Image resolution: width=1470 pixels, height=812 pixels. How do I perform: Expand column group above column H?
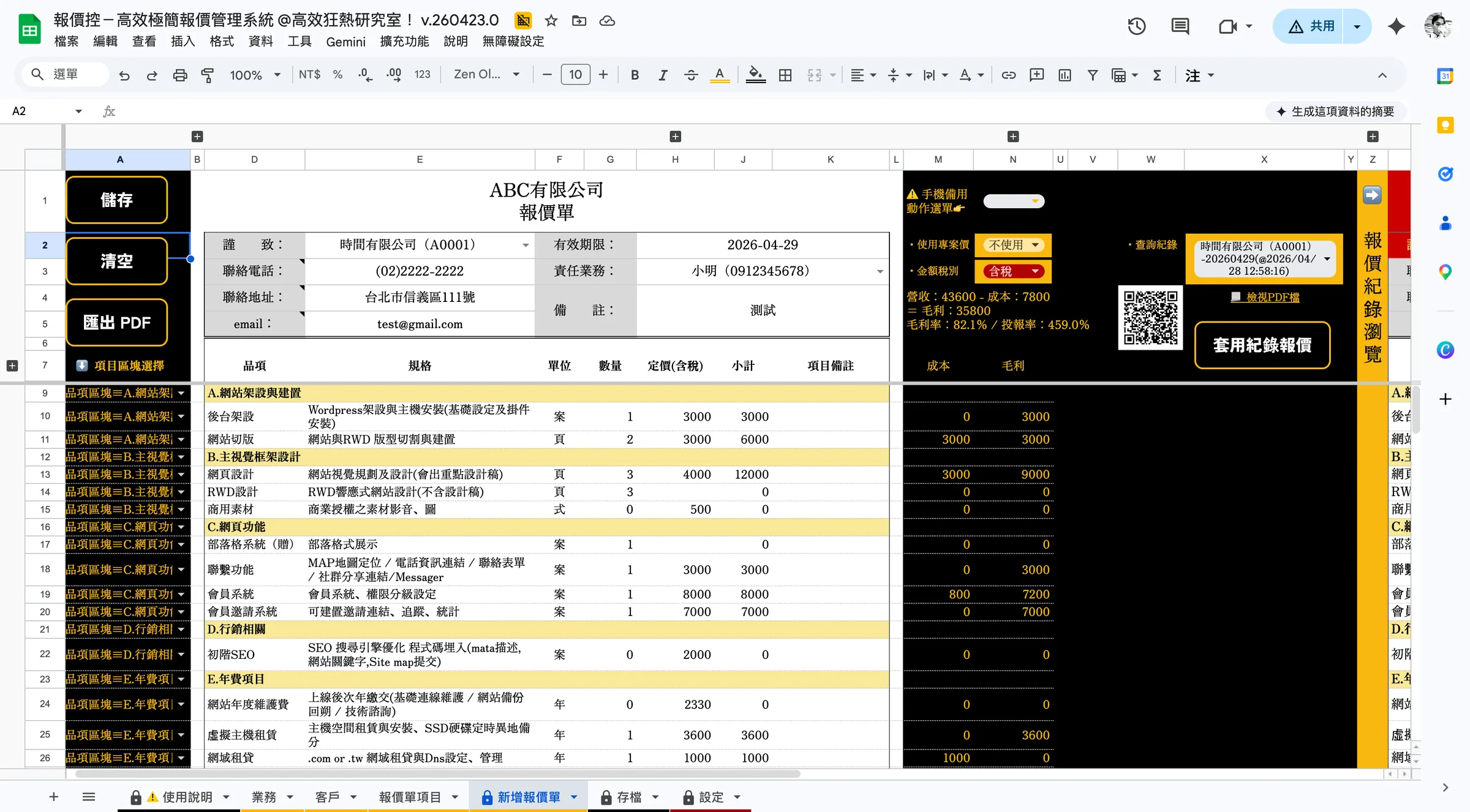[676, 137]
